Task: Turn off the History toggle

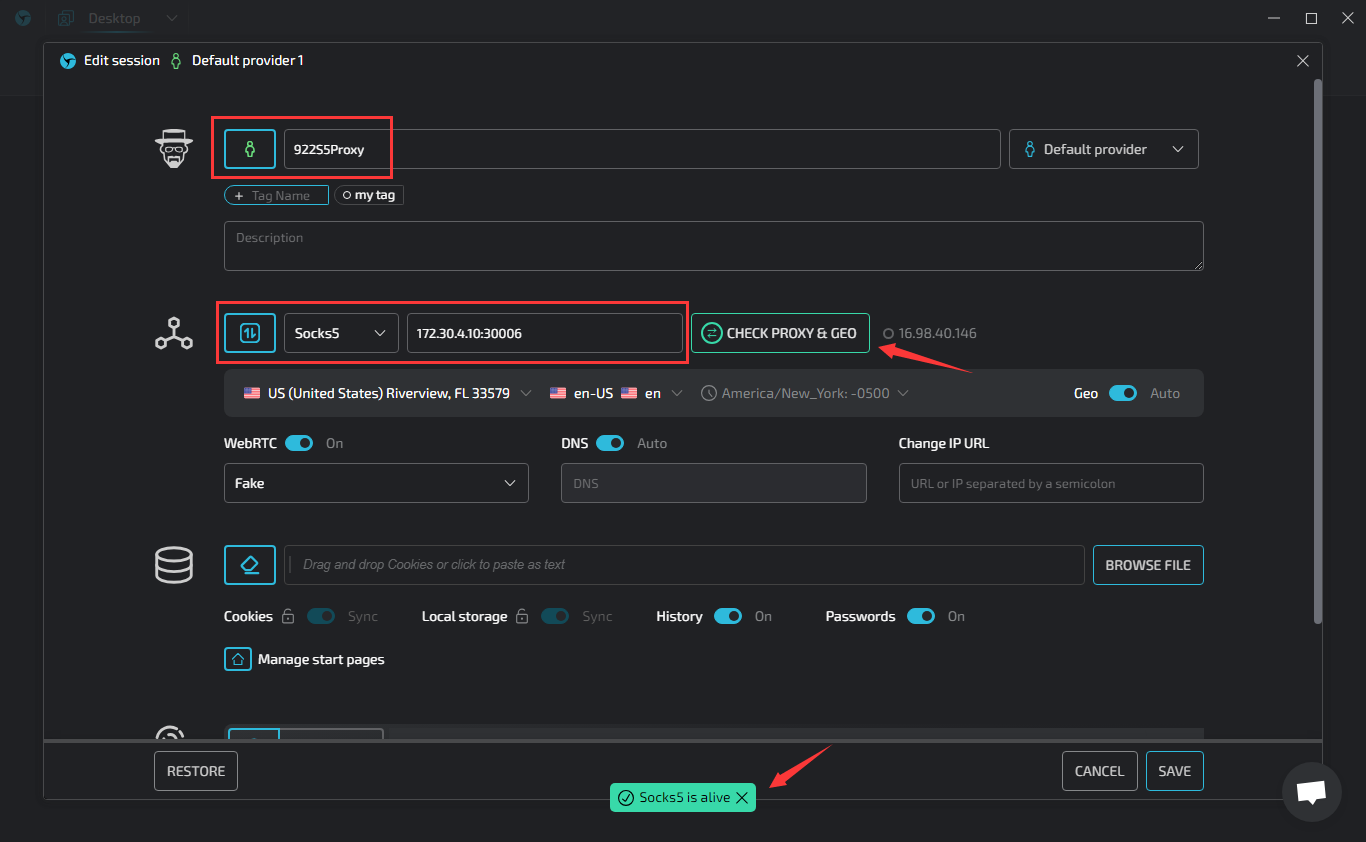Action: point(727,617)
